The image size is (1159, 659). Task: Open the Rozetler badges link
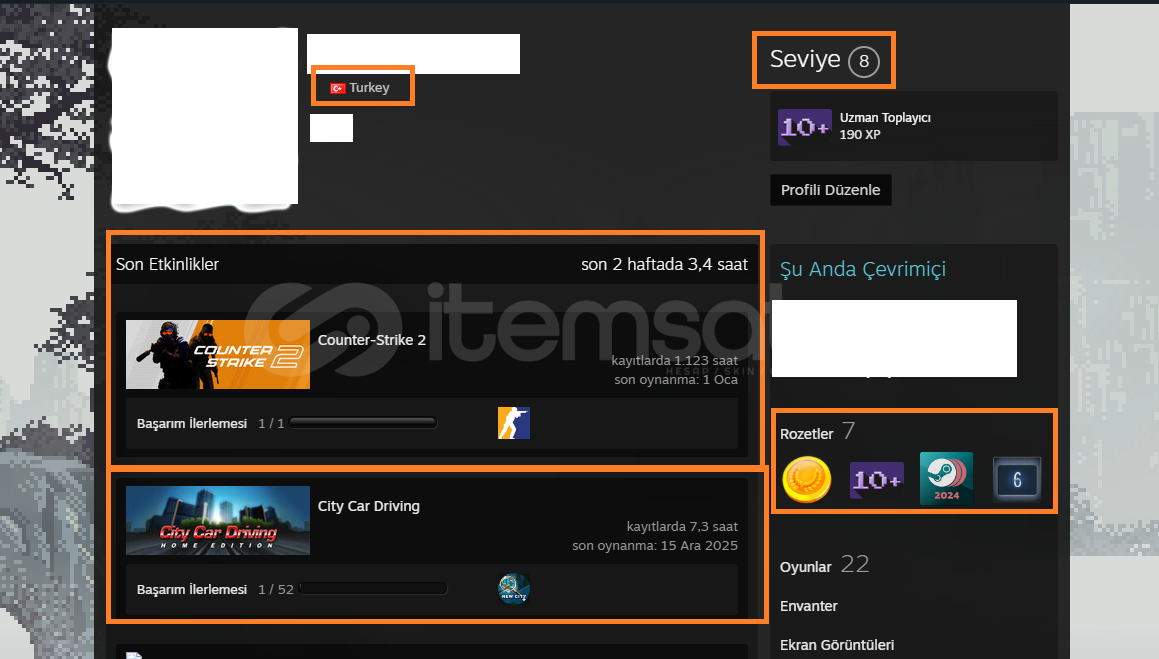806,434
